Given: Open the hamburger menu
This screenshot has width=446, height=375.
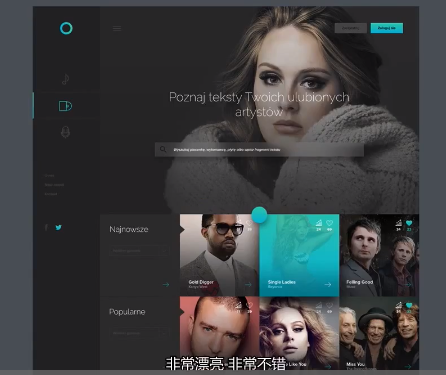Looking at the screenshot, I should (117, 28).
